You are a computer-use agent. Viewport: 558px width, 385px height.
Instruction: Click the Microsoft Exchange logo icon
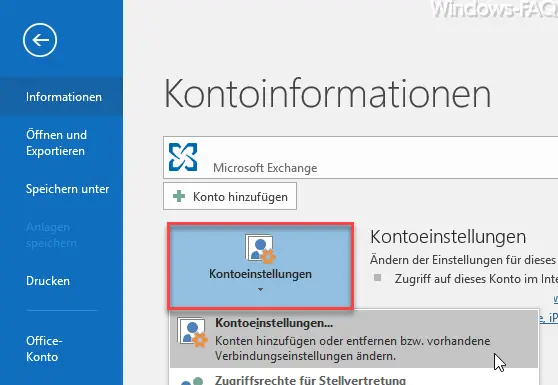tap(183, 157)
